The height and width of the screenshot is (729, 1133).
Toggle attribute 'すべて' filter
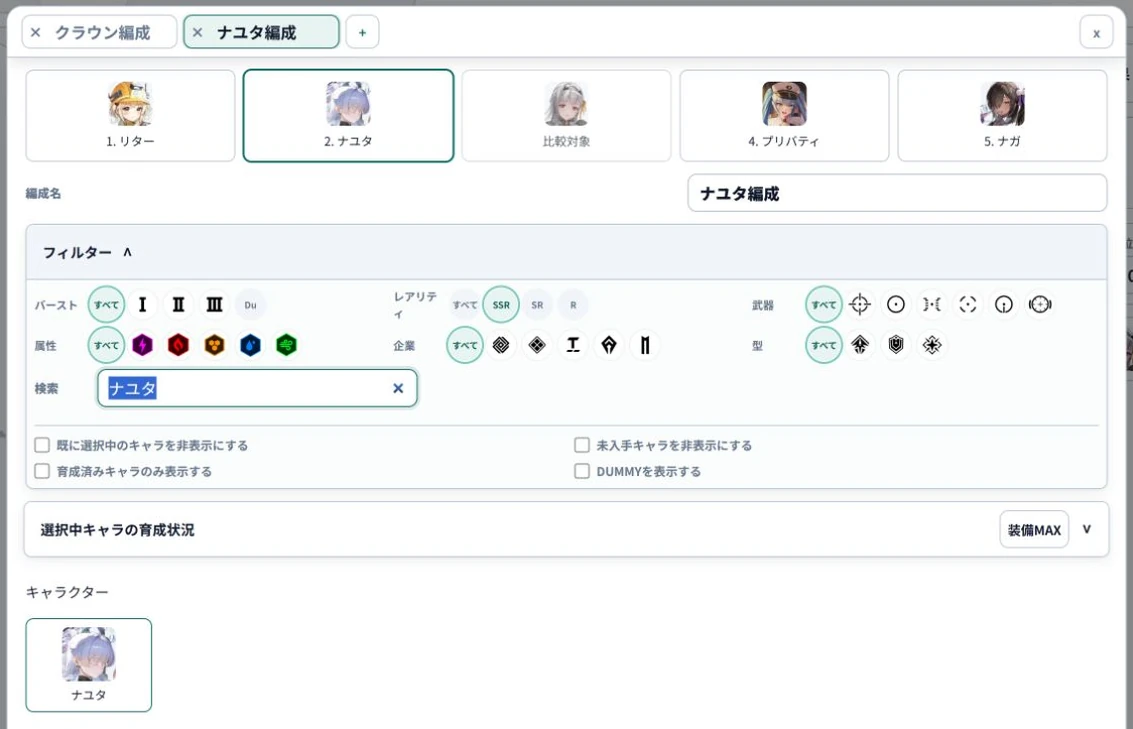click(x=106, y=345)
